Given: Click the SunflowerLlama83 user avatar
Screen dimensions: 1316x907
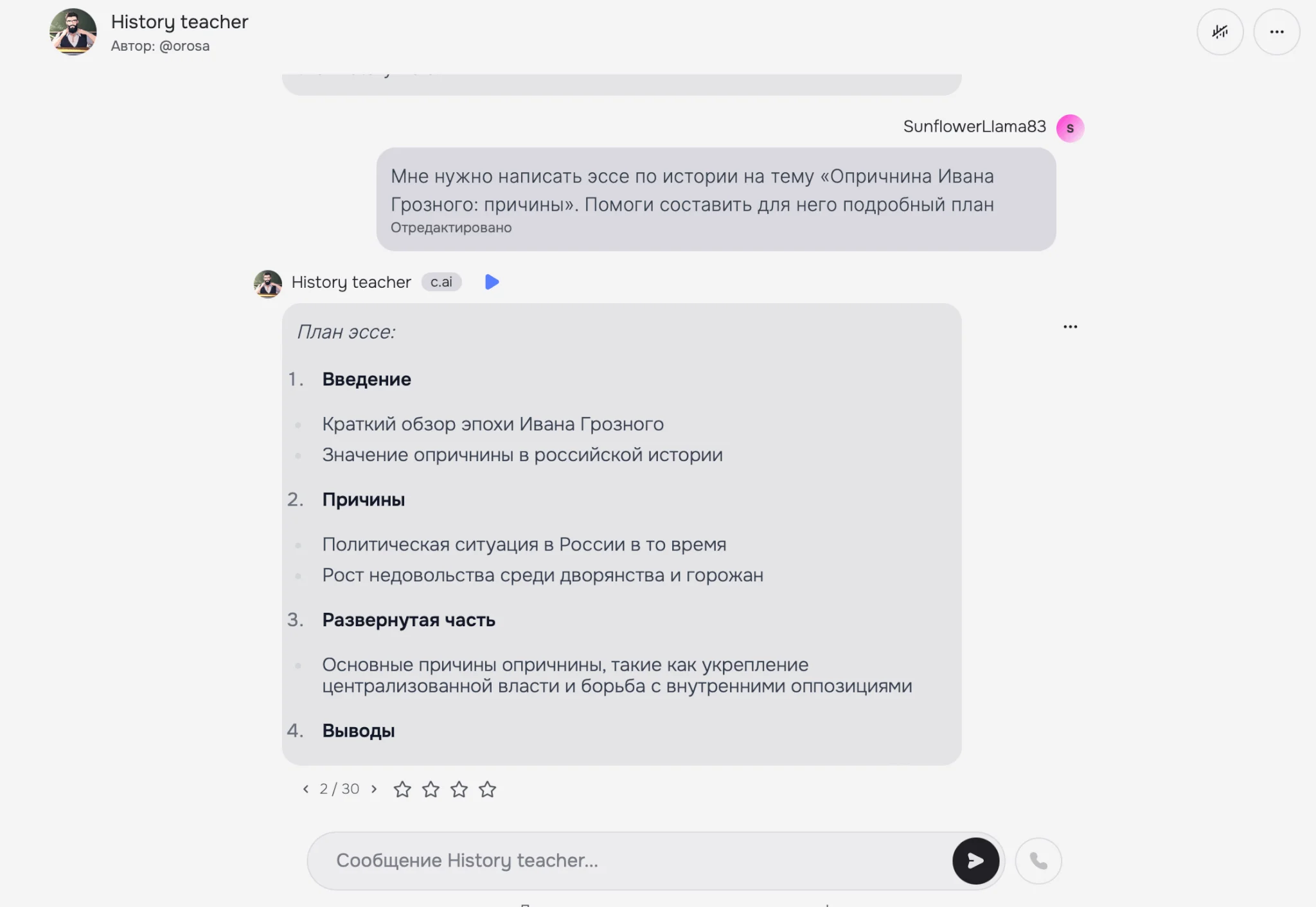Looking at the screenshot, I should (x=1070, y=128).
